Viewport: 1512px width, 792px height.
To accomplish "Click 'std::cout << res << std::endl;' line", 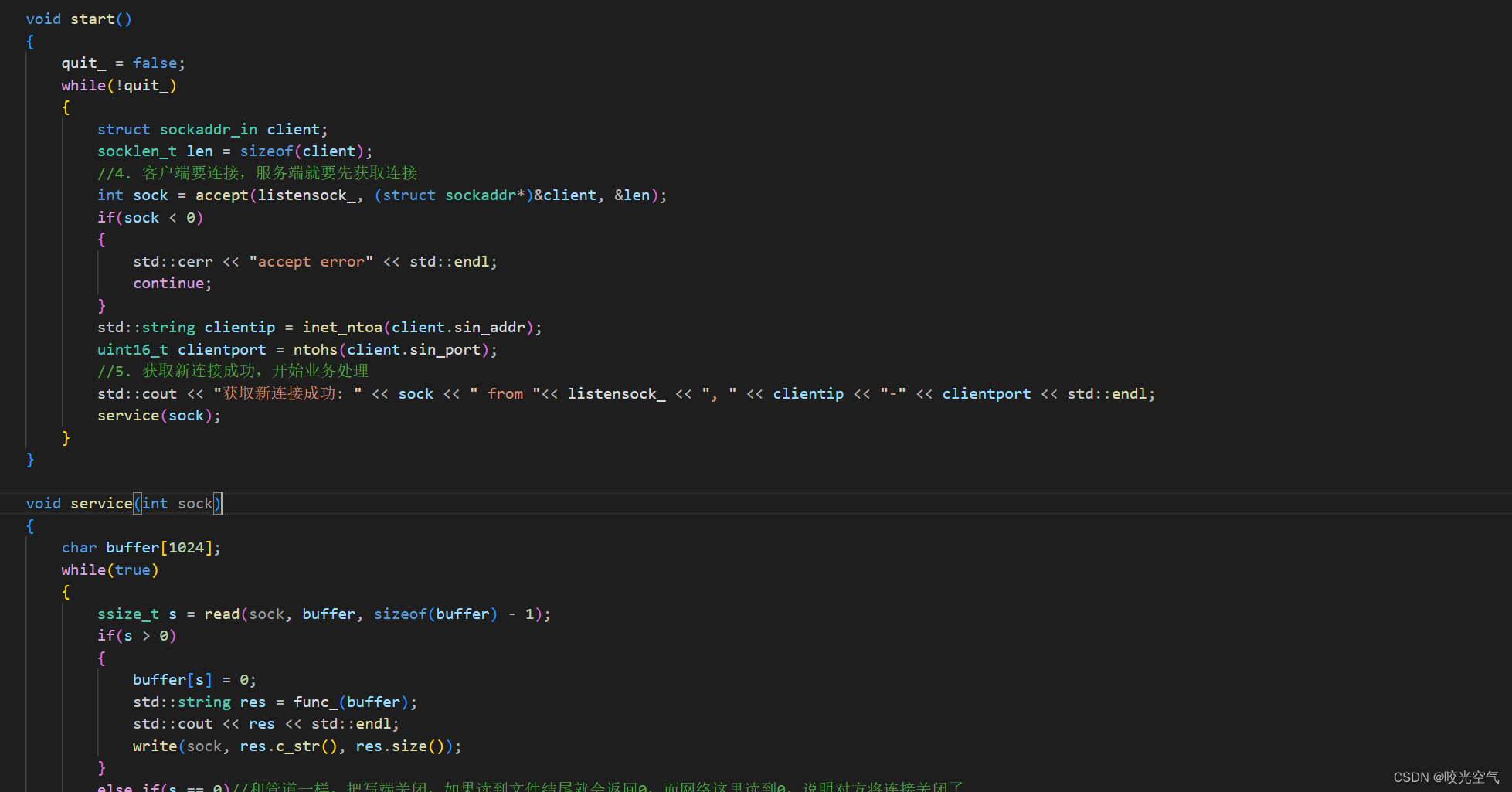I will pyautogui.click(x=267, y=724).
